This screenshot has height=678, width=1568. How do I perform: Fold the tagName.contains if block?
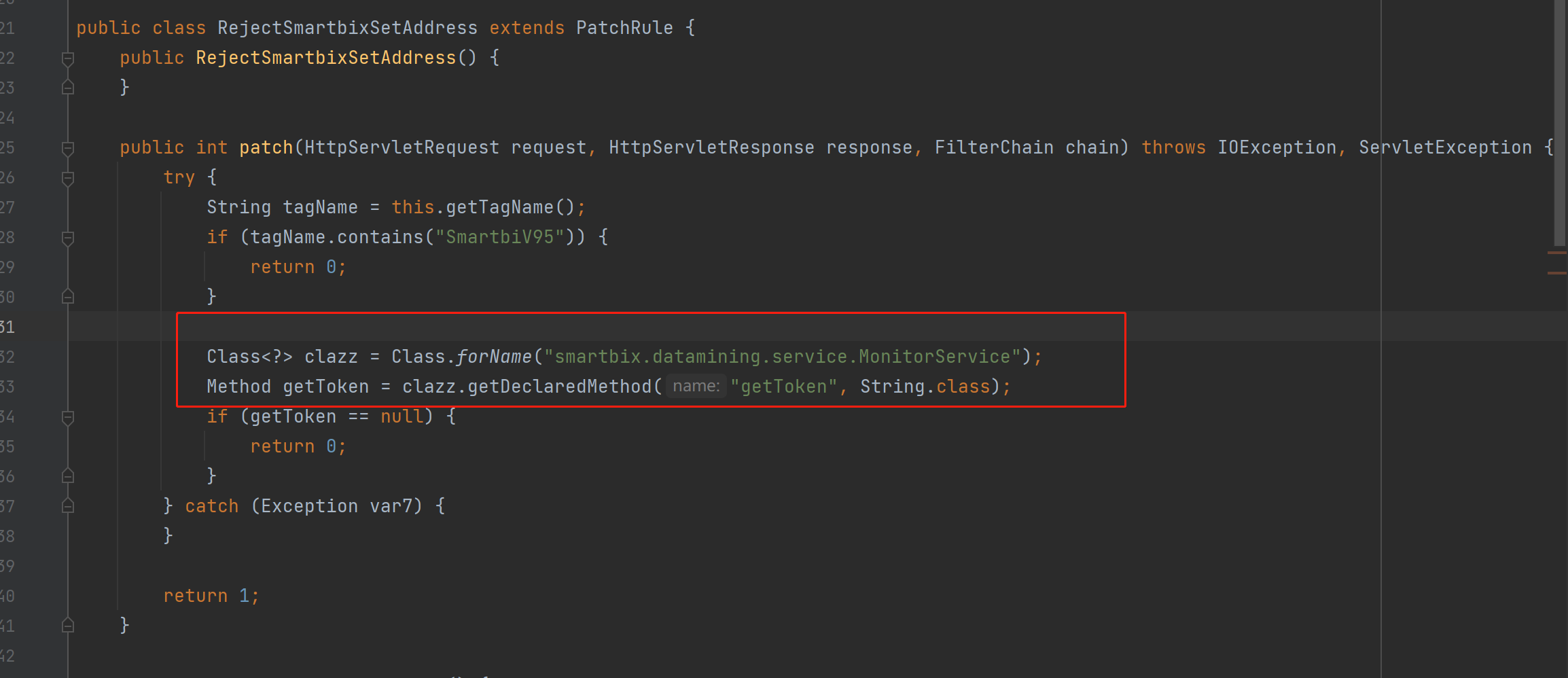point(68,238)
